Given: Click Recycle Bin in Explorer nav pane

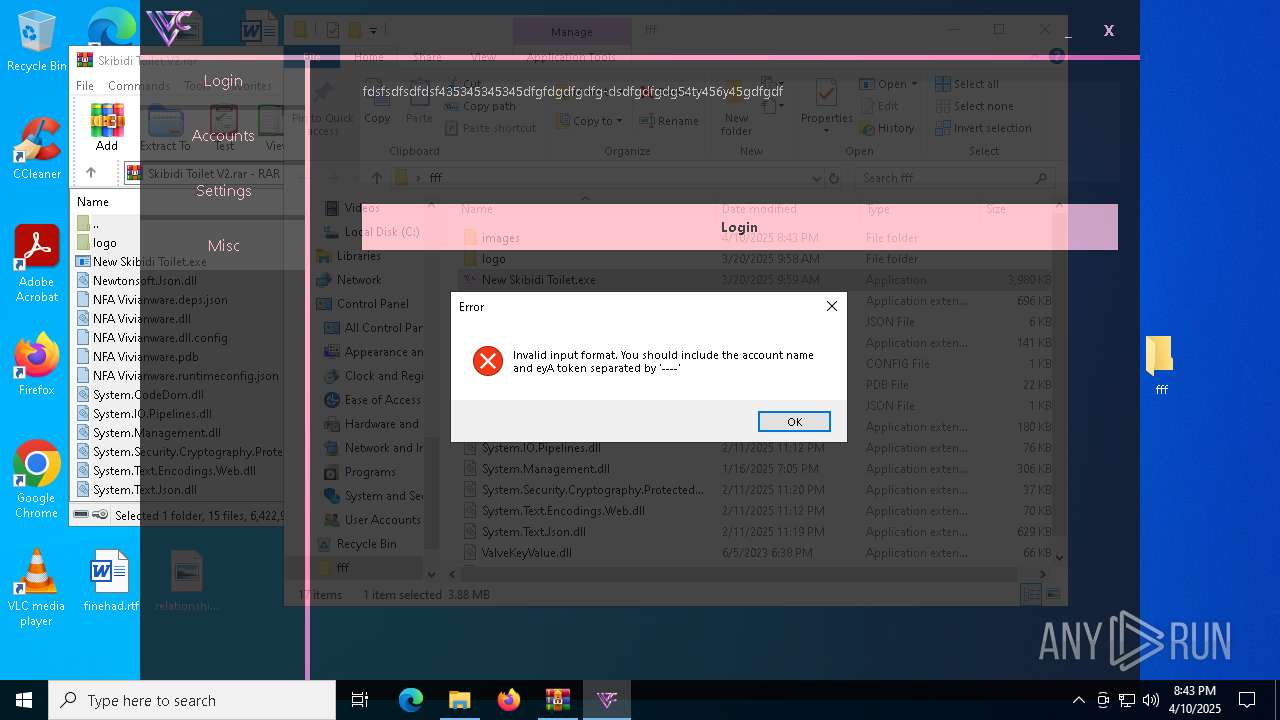Looking at the screenshot, I should [x=366, y=544].
